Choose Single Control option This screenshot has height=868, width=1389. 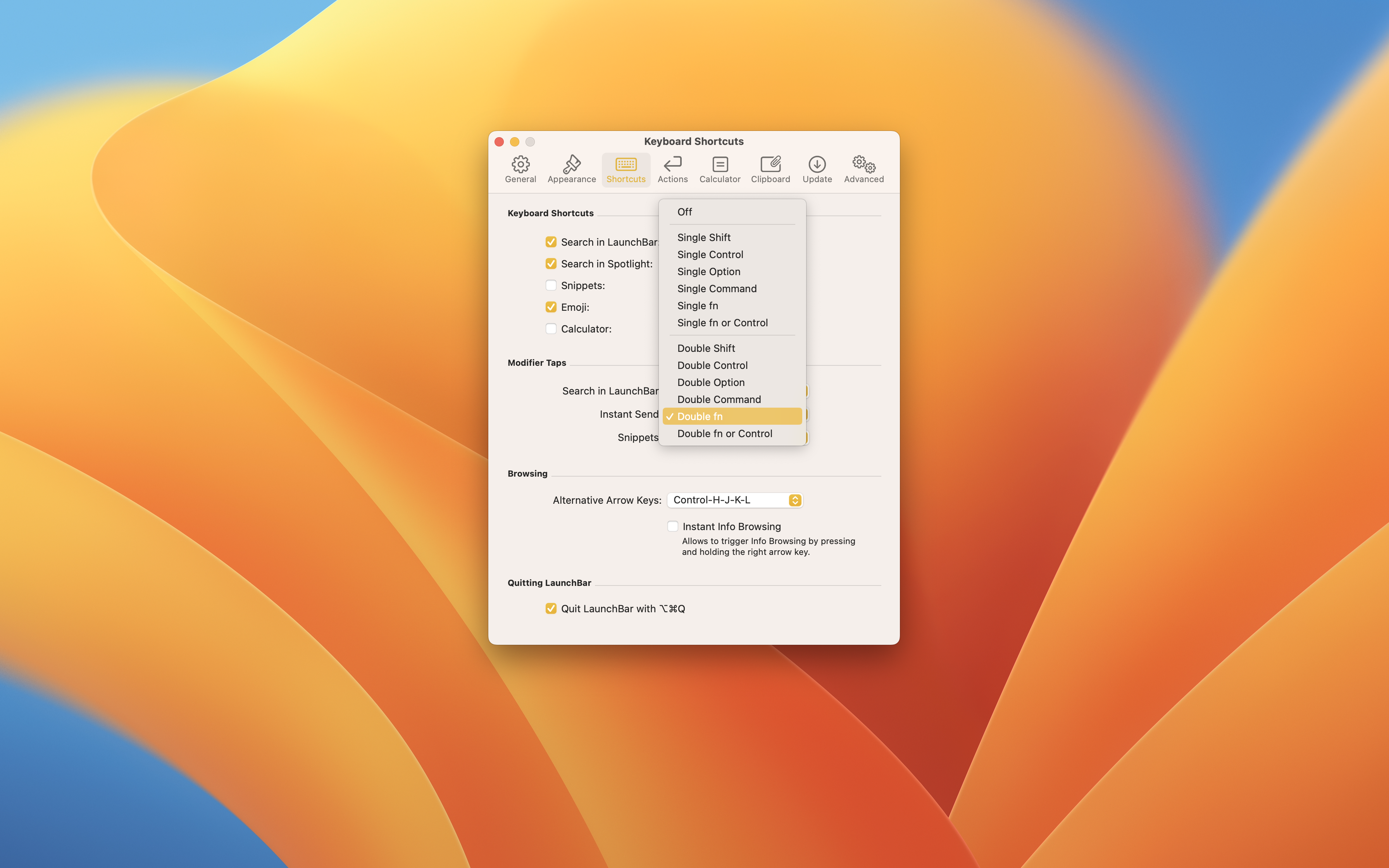(x=732, y=254)
